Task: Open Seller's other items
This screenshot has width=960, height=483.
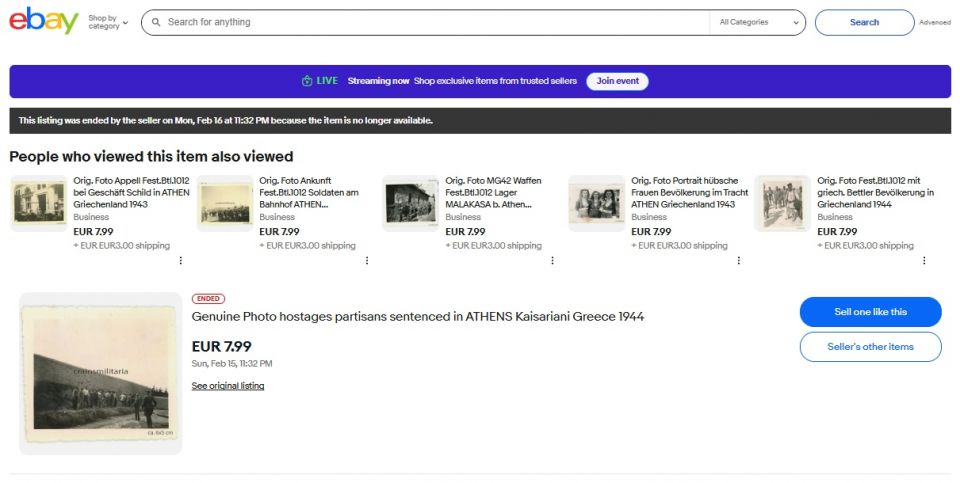Action: 870,347
